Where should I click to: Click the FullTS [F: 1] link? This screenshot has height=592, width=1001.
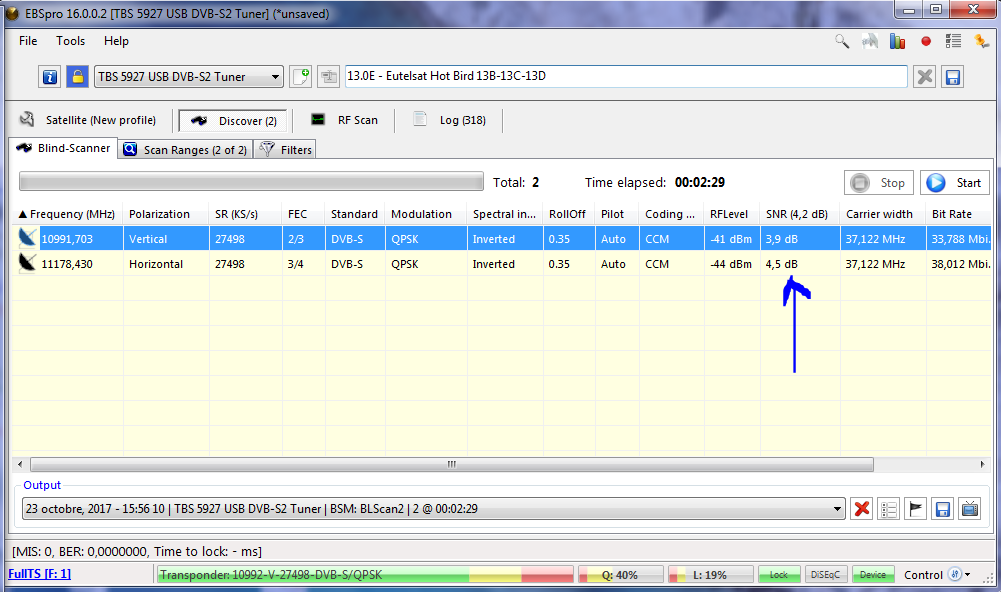(x=39, y=574)
